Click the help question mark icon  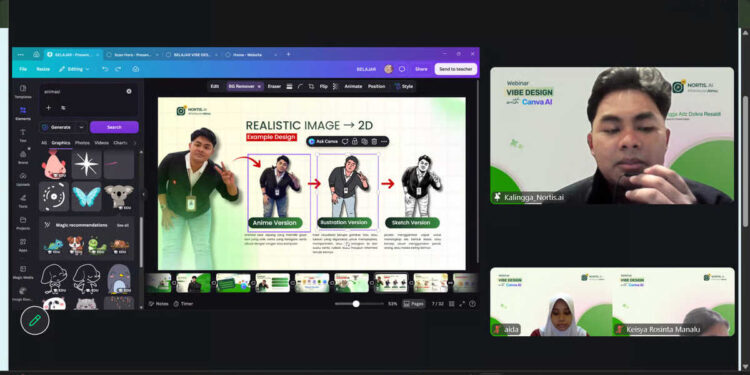click(x=473, y=304)
